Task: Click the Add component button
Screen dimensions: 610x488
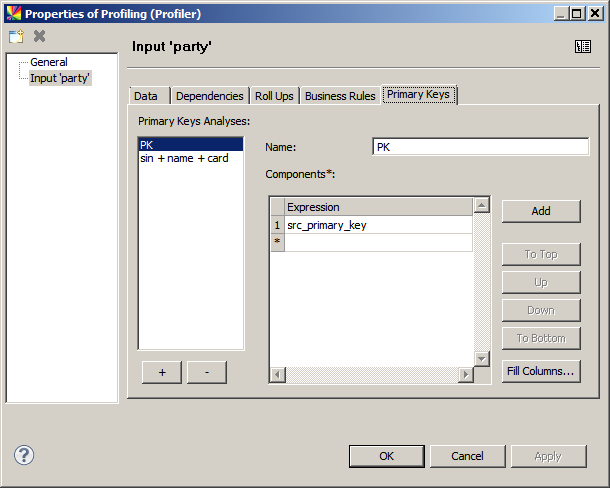Action: (x=540, y=211)
